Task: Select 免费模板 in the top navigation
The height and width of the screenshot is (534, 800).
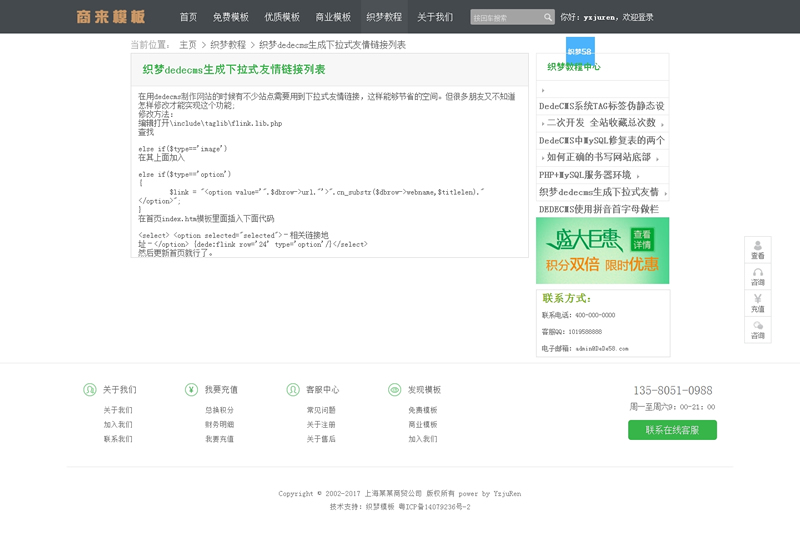Action: (231, 17)
